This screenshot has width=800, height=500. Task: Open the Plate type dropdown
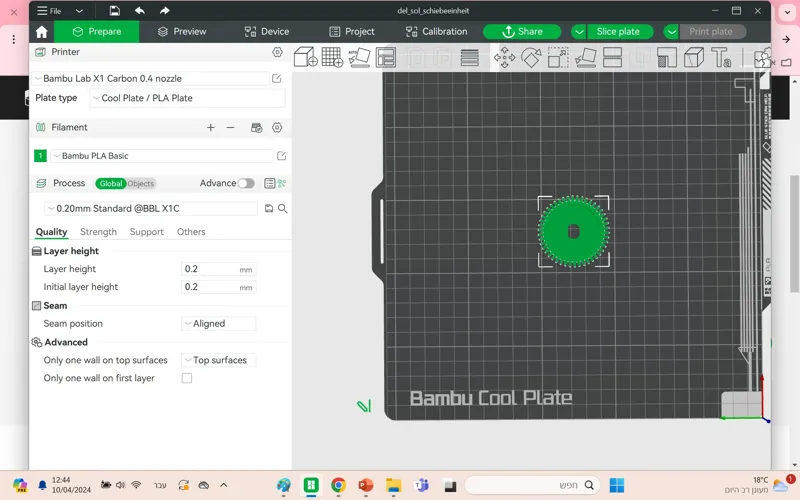pyautogui.click(x=187, y=98)
